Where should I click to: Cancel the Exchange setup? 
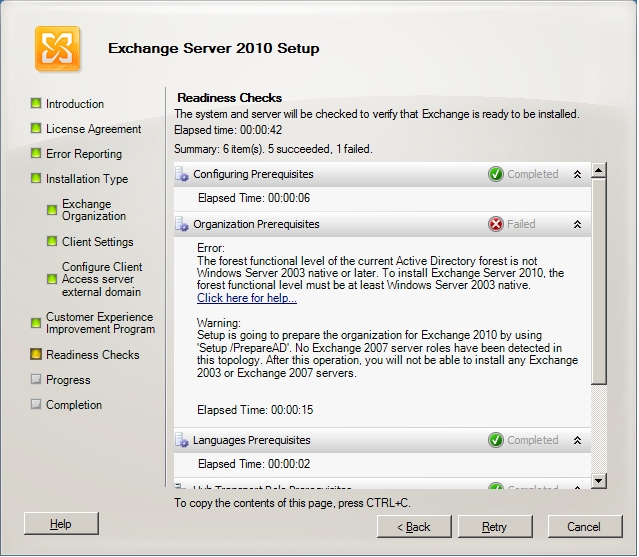[585, 527]
